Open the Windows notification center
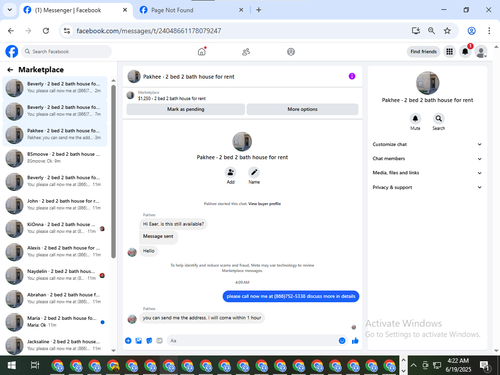The width and height of the screenshot is (500, 375). [x=485, y=366]
